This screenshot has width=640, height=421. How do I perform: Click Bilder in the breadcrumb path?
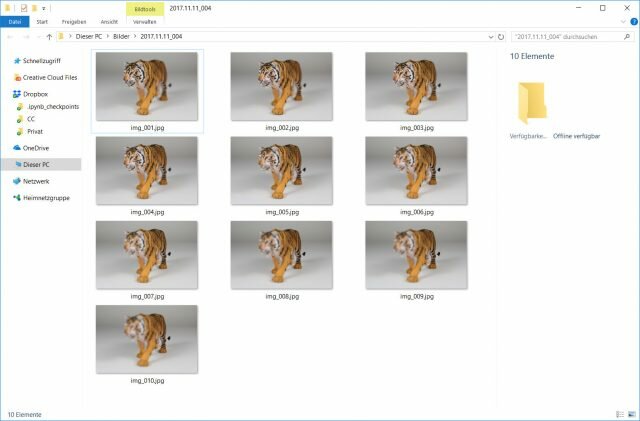click(119, 36)
